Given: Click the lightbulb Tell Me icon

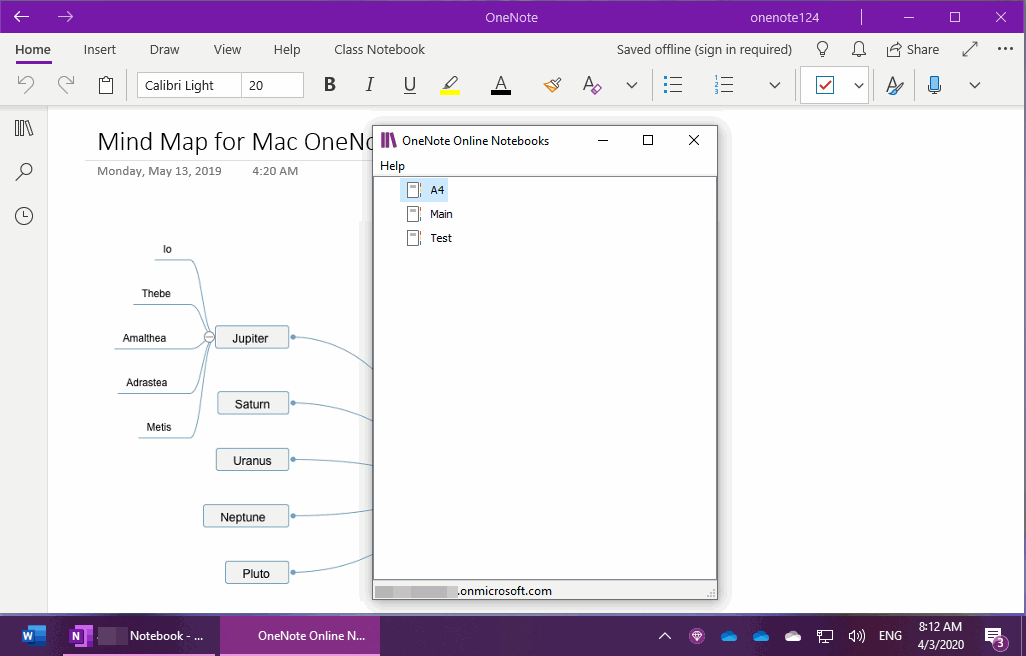Looking at the screenshot, I should click(x=823, y=50).
